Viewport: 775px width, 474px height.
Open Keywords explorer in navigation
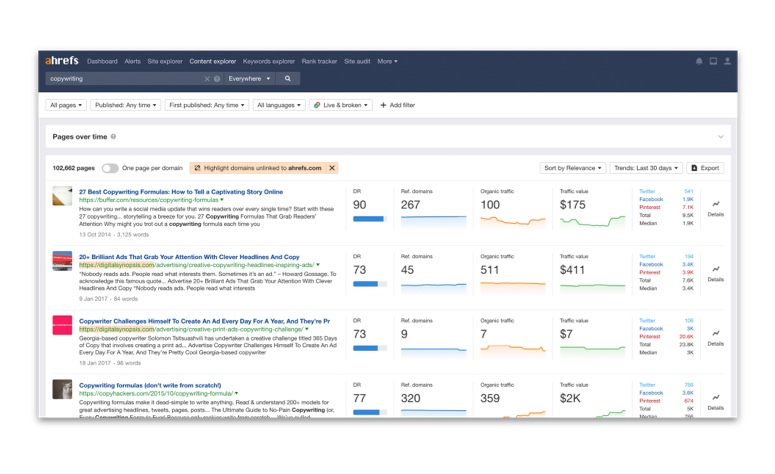tap(269, 61)
